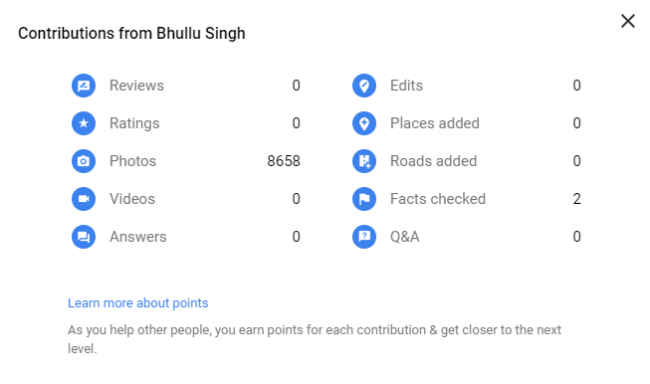Click the Videos camcorder icon
The height and width of the screenshot is (384, 650).
tap(83, 199)
